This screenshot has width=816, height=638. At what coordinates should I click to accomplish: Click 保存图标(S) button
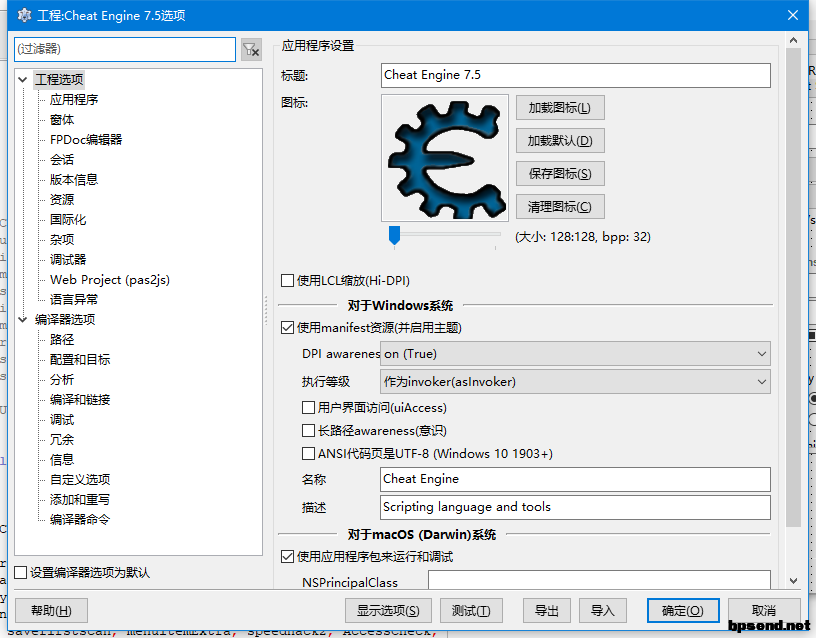click(560, 174)
